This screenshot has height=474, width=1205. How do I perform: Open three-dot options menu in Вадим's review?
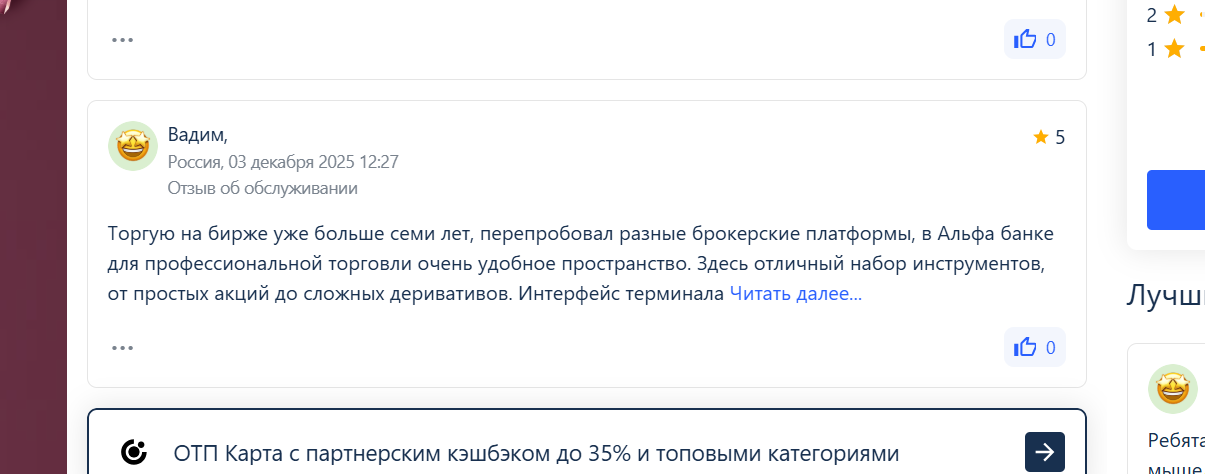coord(122,348)
